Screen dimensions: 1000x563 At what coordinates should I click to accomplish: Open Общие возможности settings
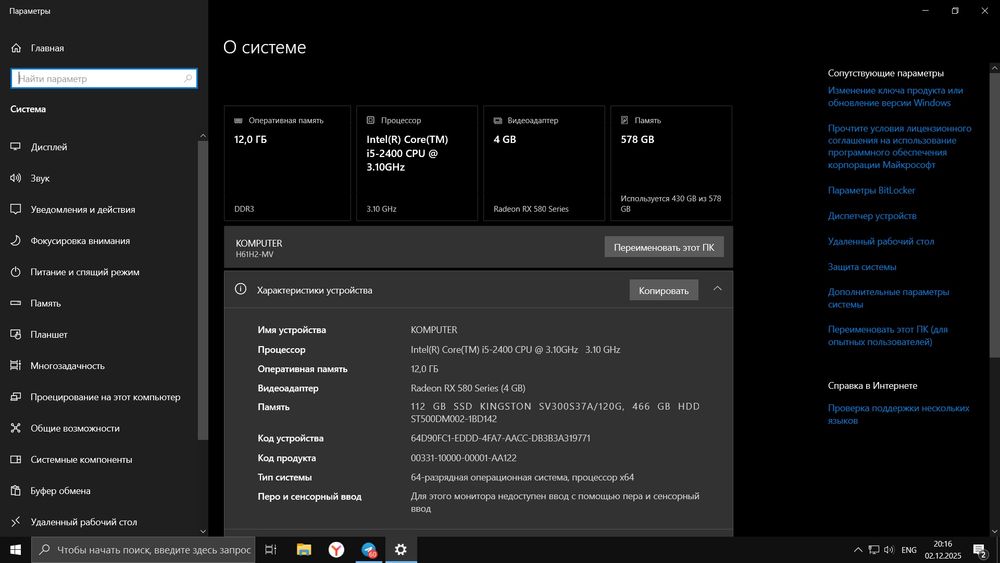(x=75, y=428)
